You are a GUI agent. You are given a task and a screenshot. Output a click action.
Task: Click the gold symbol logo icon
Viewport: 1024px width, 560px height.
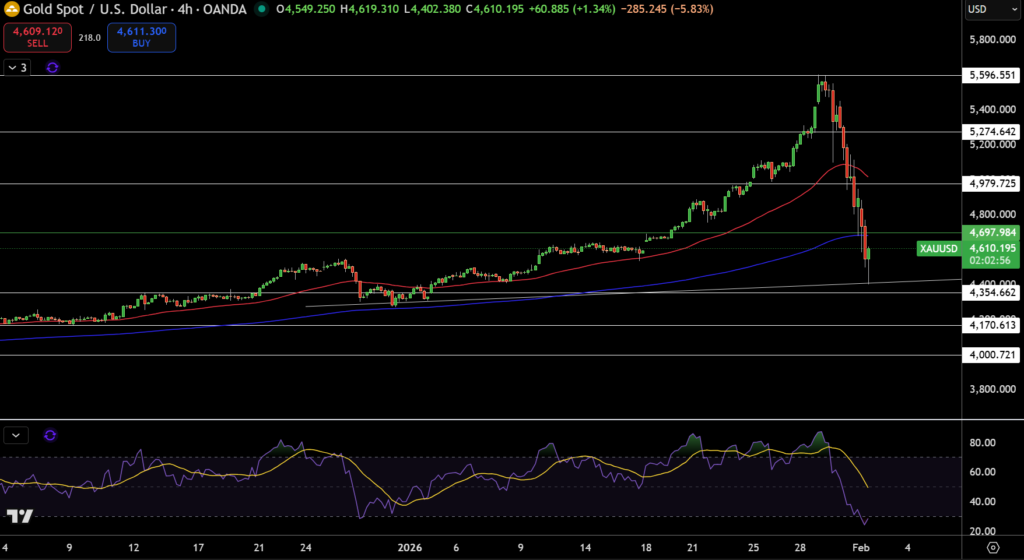[12, 9]
